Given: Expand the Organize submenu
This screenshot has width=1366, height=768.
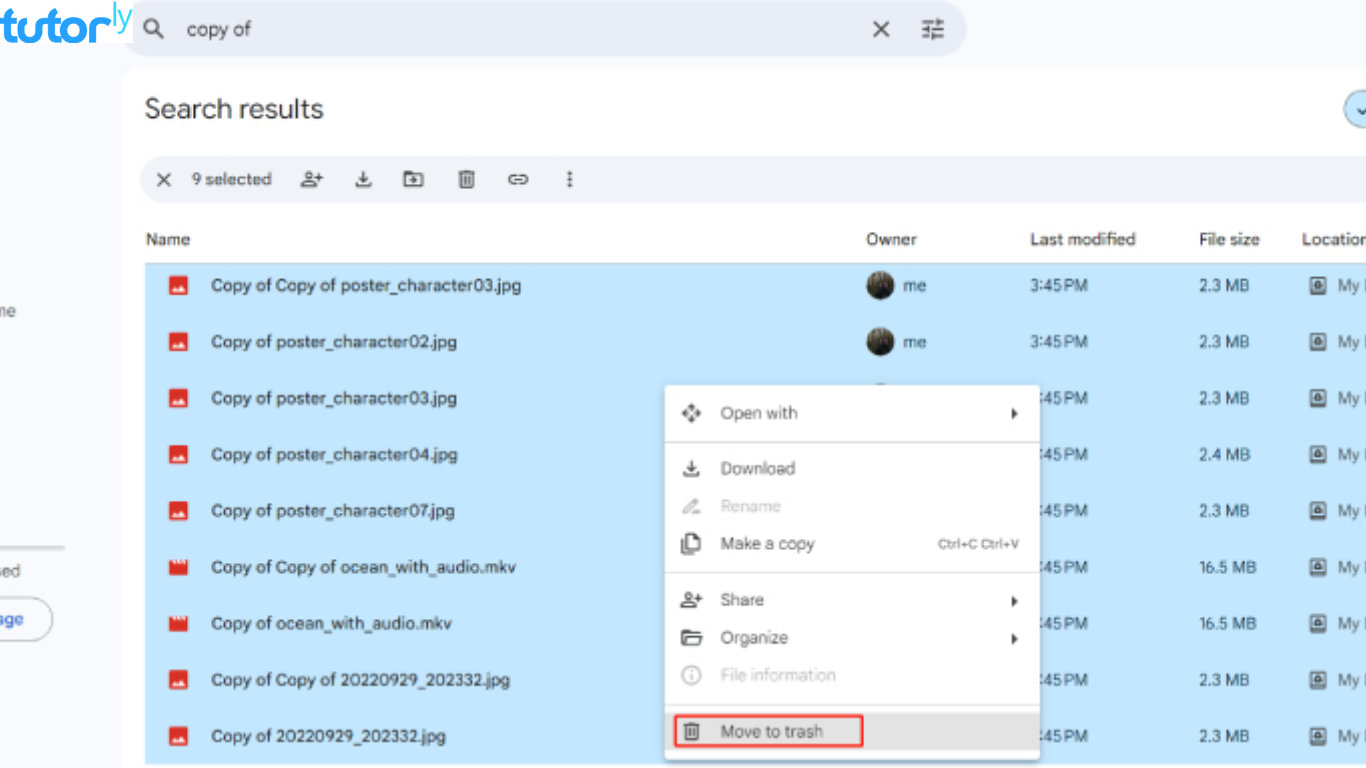Looking at the screenshot, I should pos(1014,639).
